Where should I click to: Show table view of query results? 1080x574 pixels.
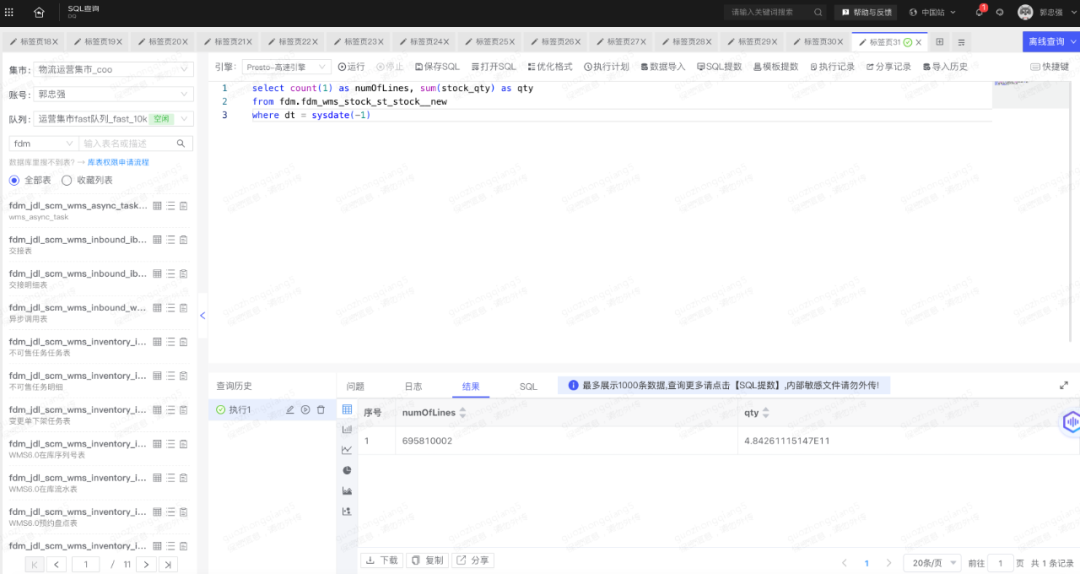pos(347,409)
